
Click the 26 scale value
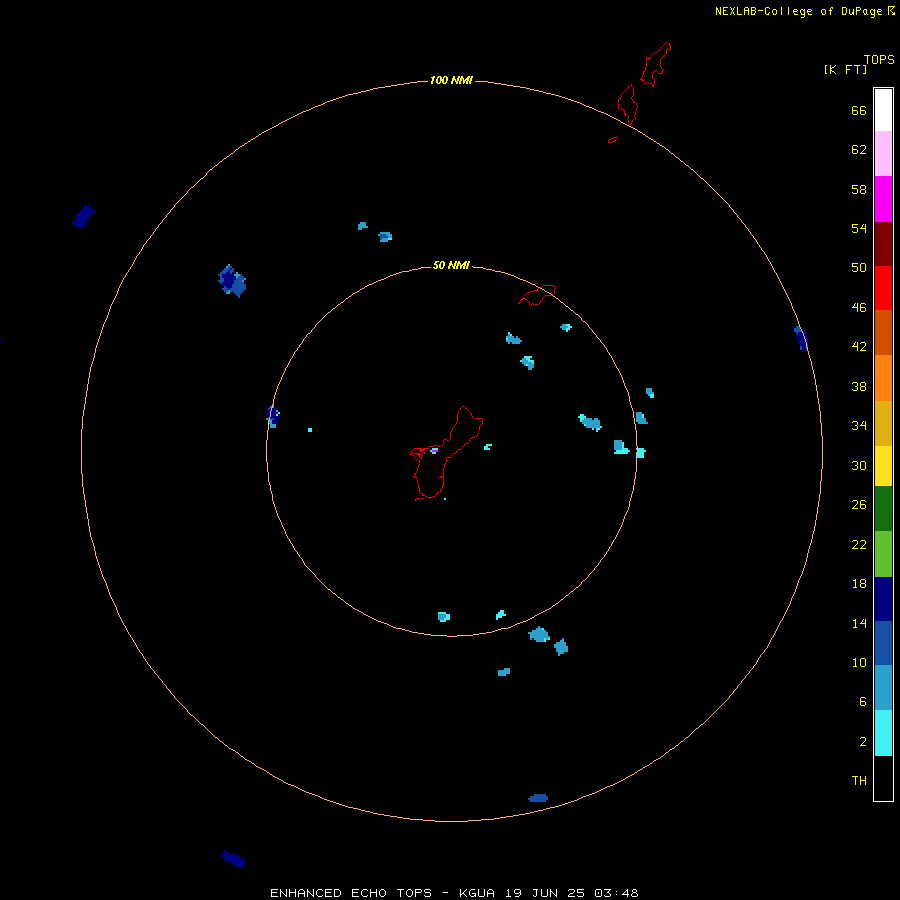(859, 505)
